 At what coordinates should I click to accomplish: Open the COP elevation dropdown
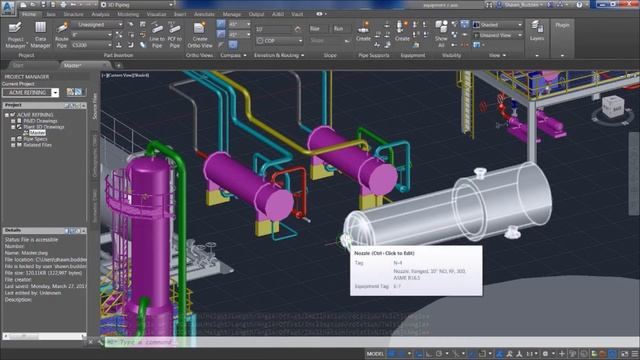(x=280, y=41)
